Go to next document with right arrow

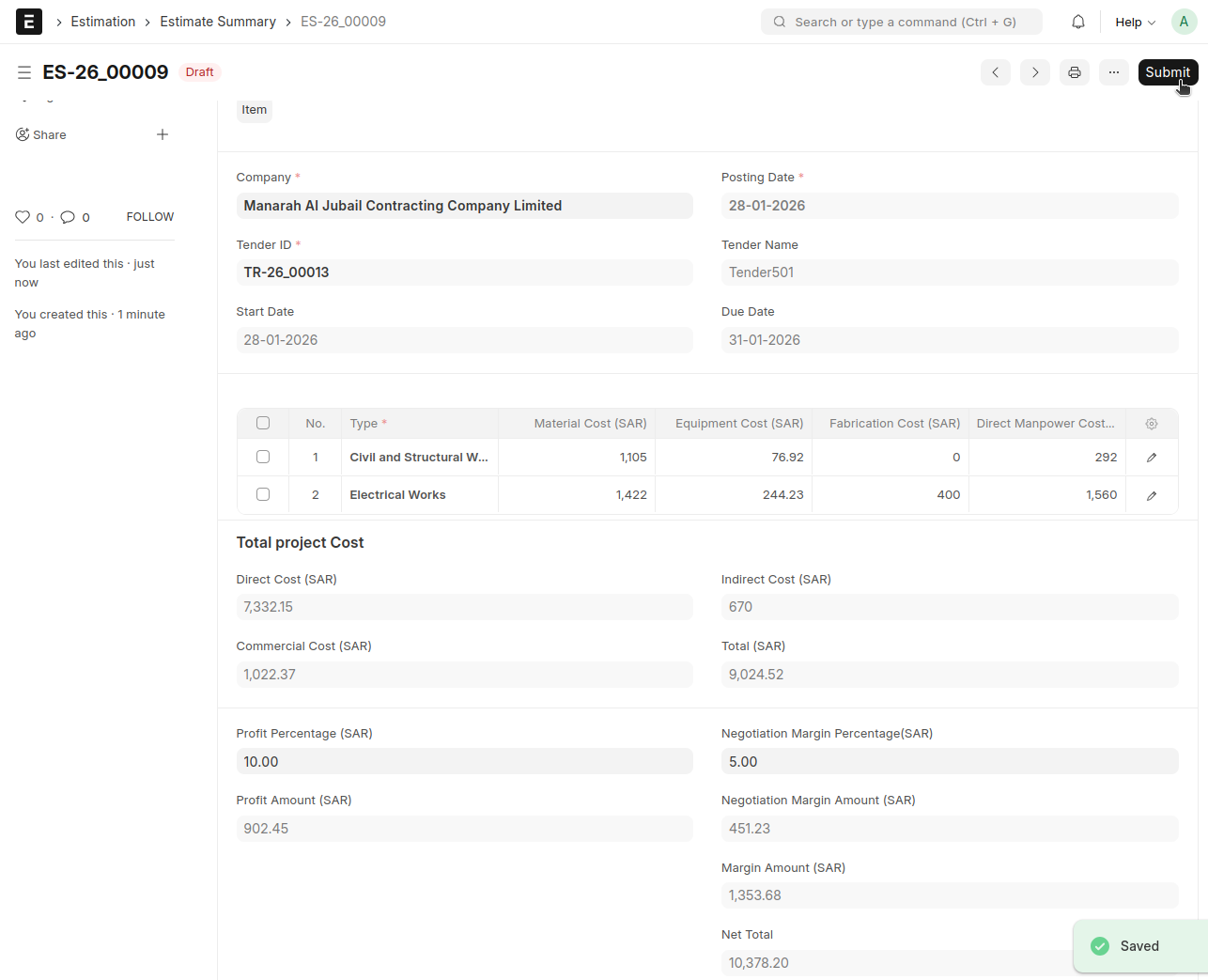pos(1035,72)
